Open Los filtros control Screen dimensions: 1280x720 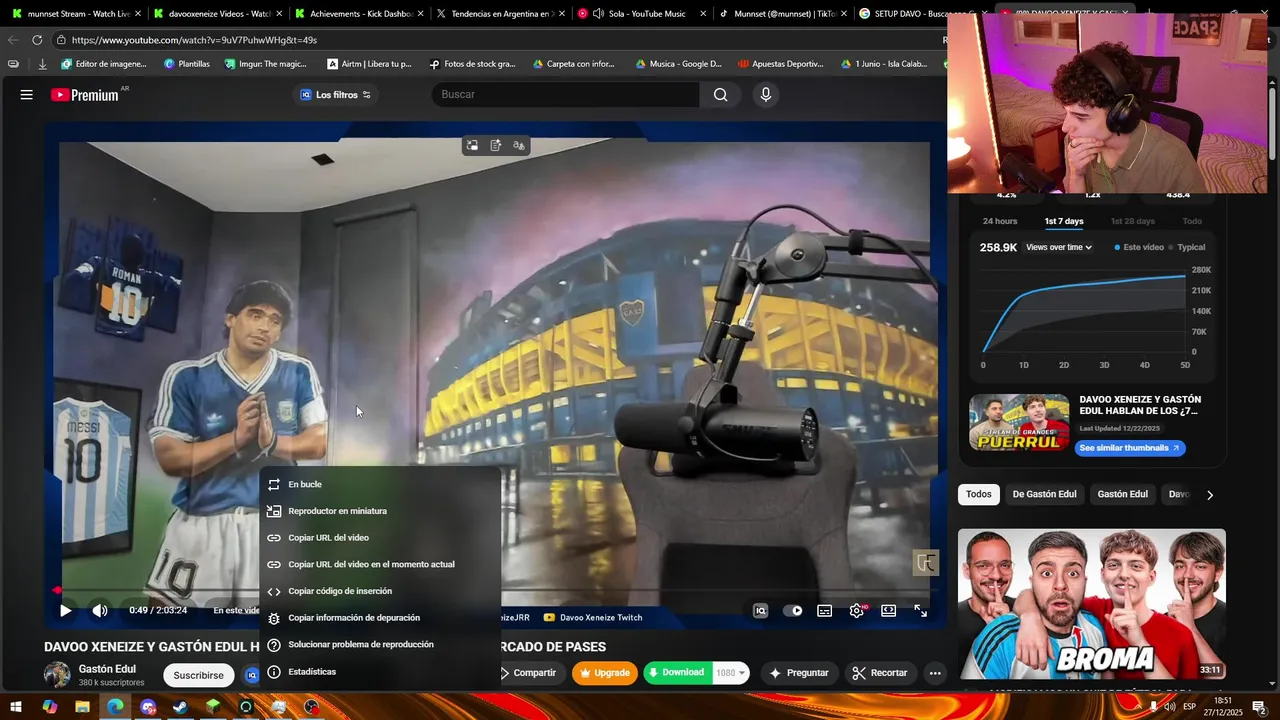point(335,95)
